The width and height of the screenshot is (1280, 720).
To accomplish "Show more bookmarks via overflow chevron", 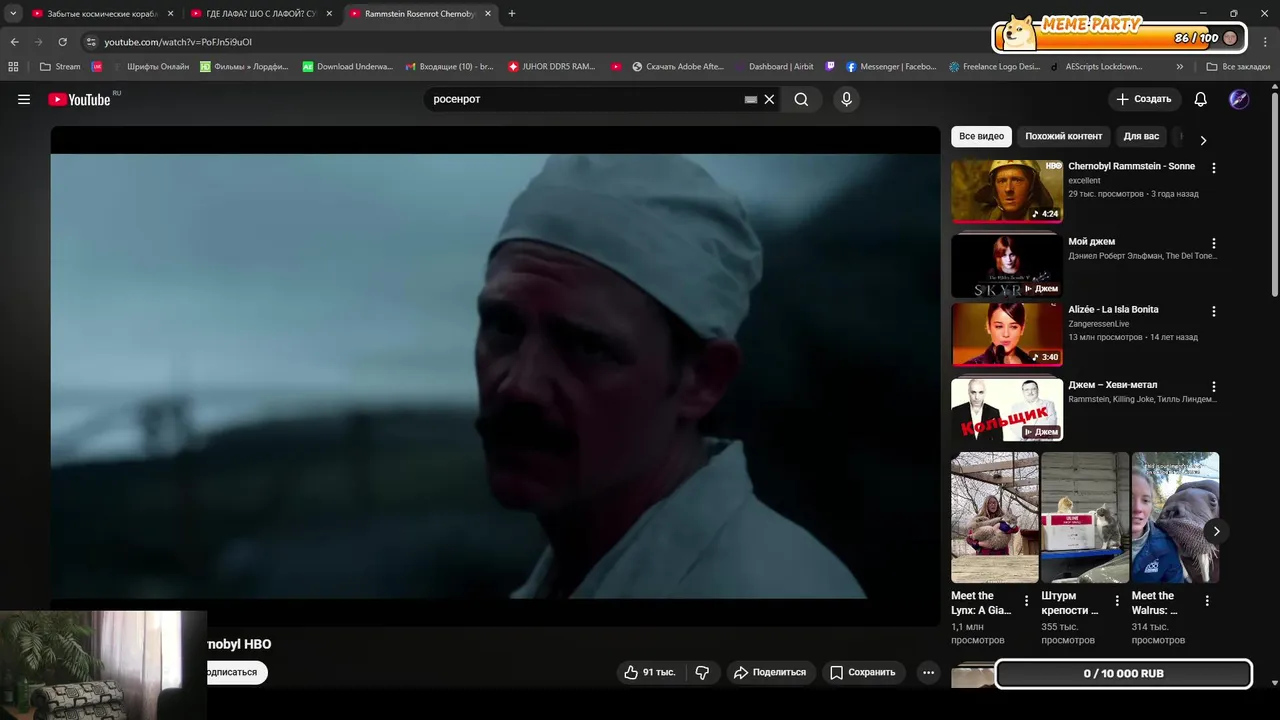I will [1180, 67].
